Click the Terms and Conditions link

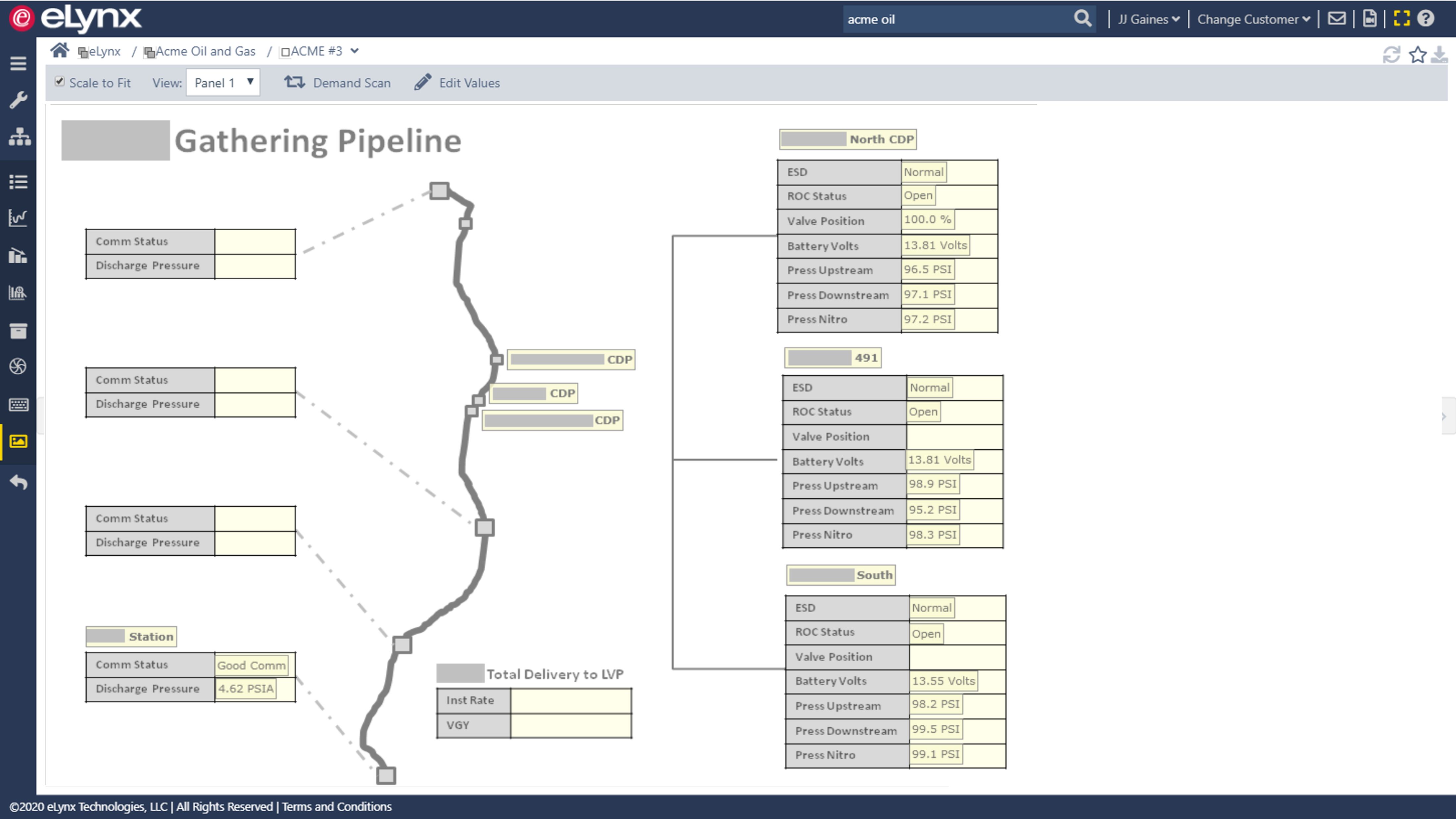click(x=336, y=806)
